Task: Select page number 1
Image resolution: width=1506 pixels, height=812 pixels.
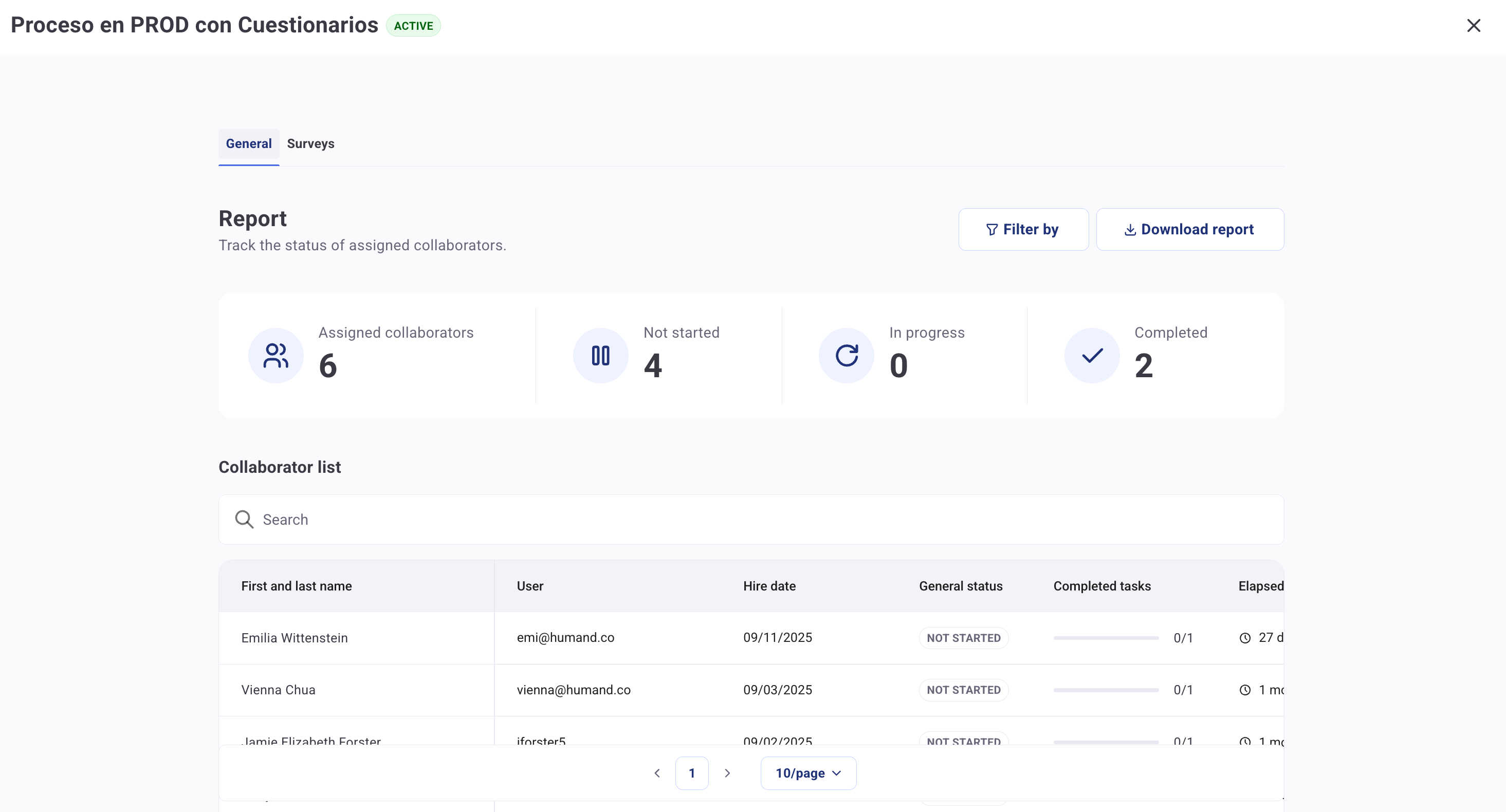Action: point(692,773)
